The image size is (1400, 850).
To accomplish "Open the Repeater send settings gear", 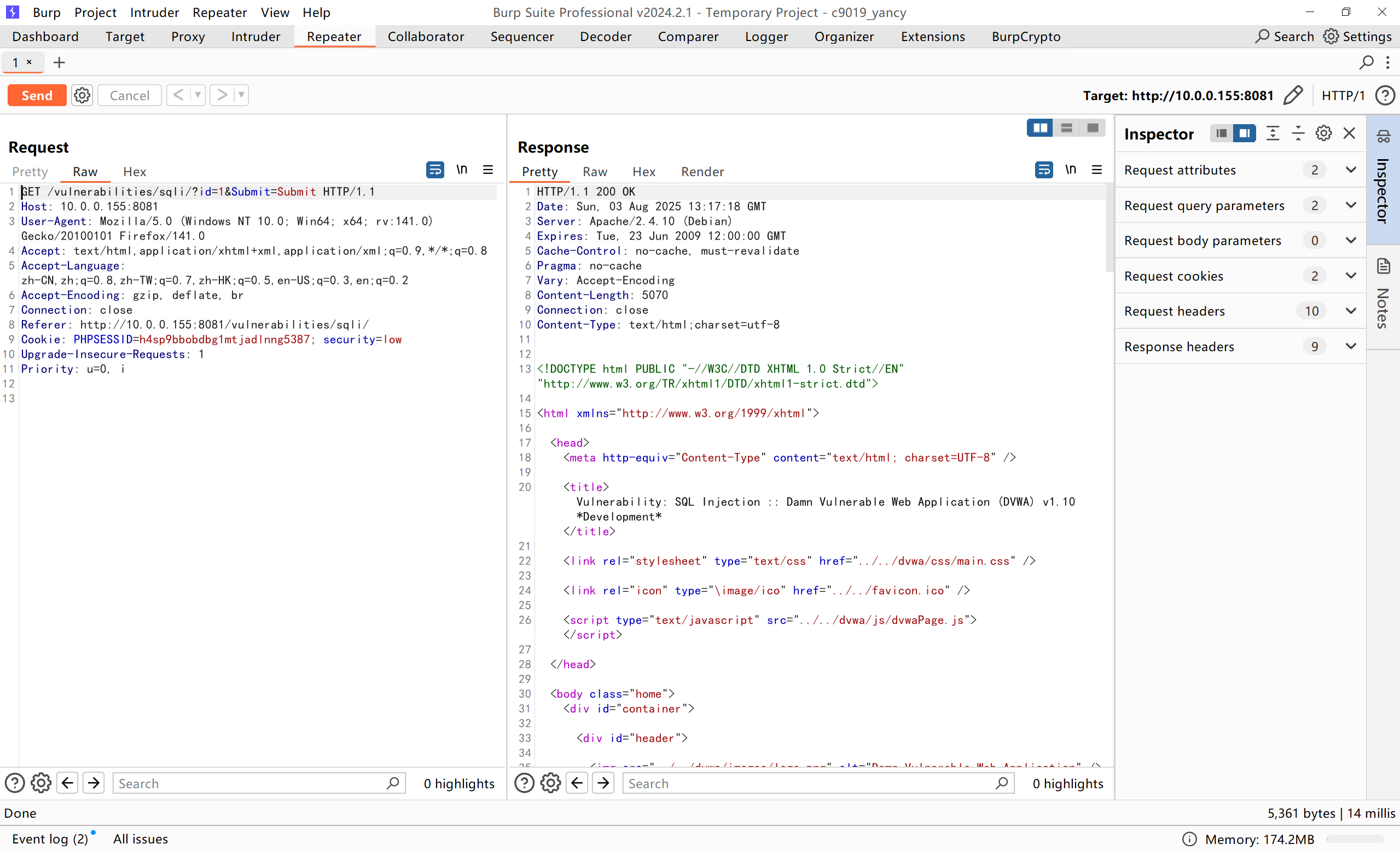I will click(x=82, y=95).
